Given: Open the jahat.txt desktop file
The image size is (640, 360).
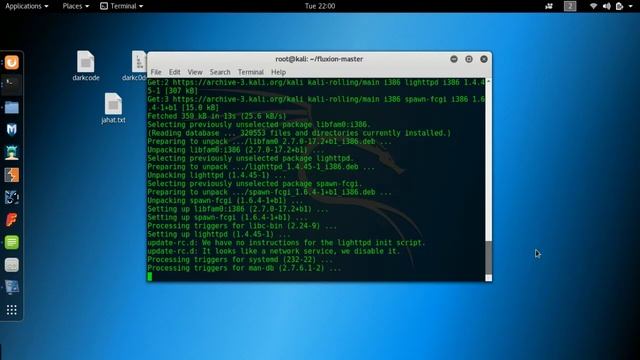Looking at the screenshot, I should pos(113,108).
